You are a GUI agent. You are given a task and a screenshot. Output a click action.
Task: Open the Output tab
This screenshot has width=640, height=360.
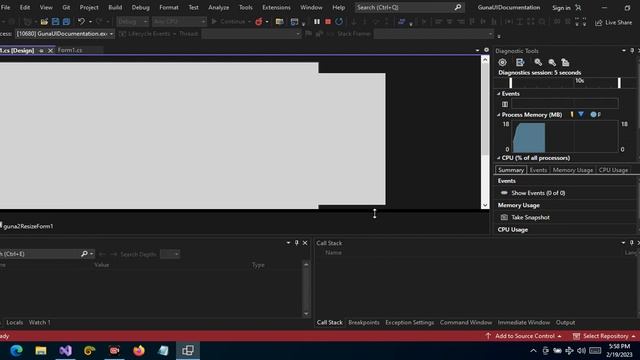pyautogui.click(x=565, y=322)
